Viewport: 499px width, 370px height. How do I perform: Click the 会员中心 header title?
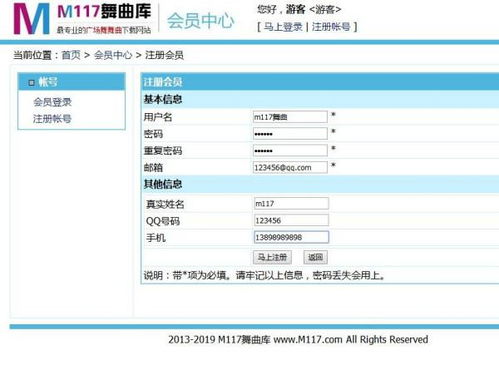200,21
